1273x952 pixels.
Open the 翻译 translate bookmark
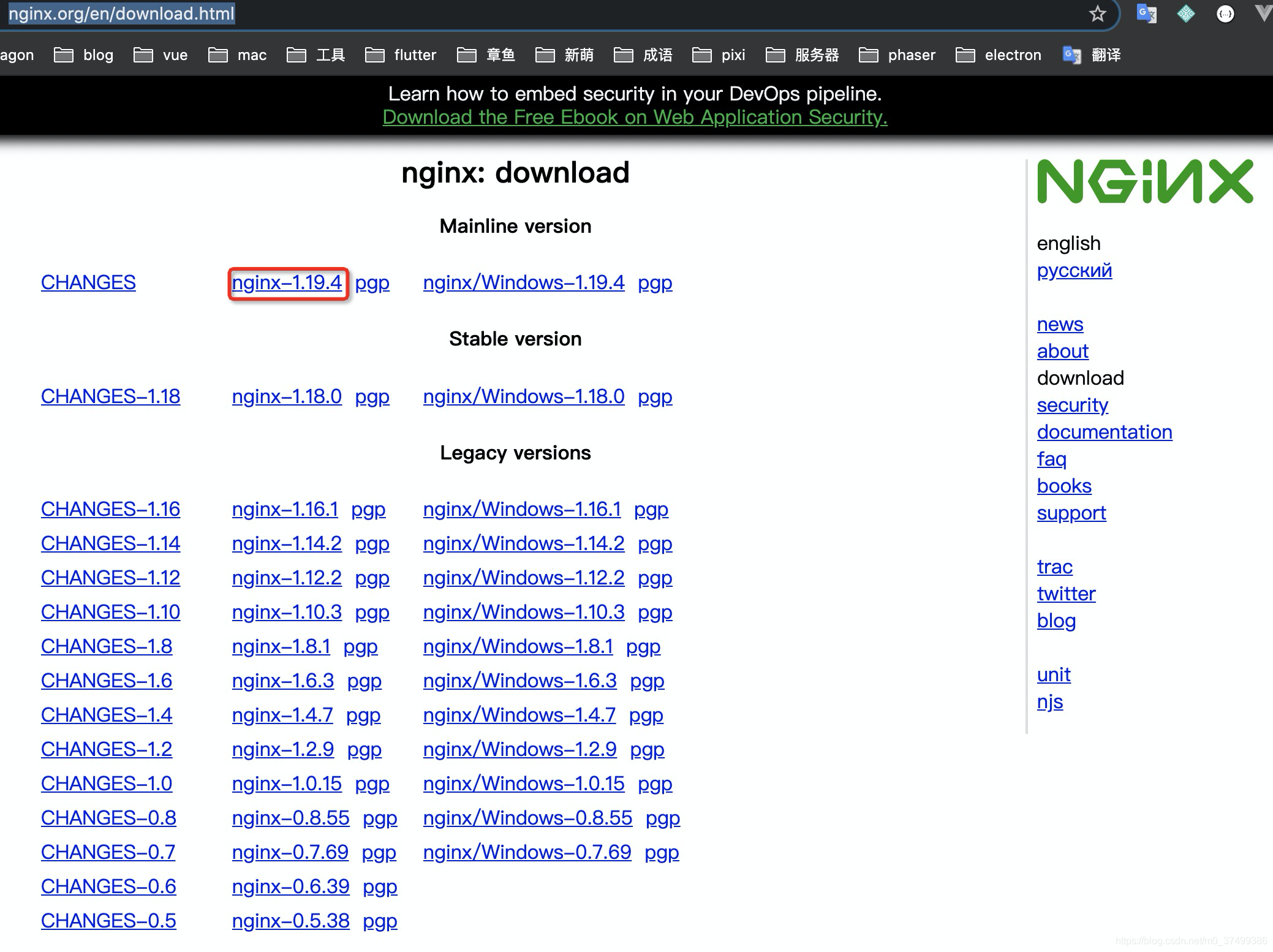pos(1092,55)
